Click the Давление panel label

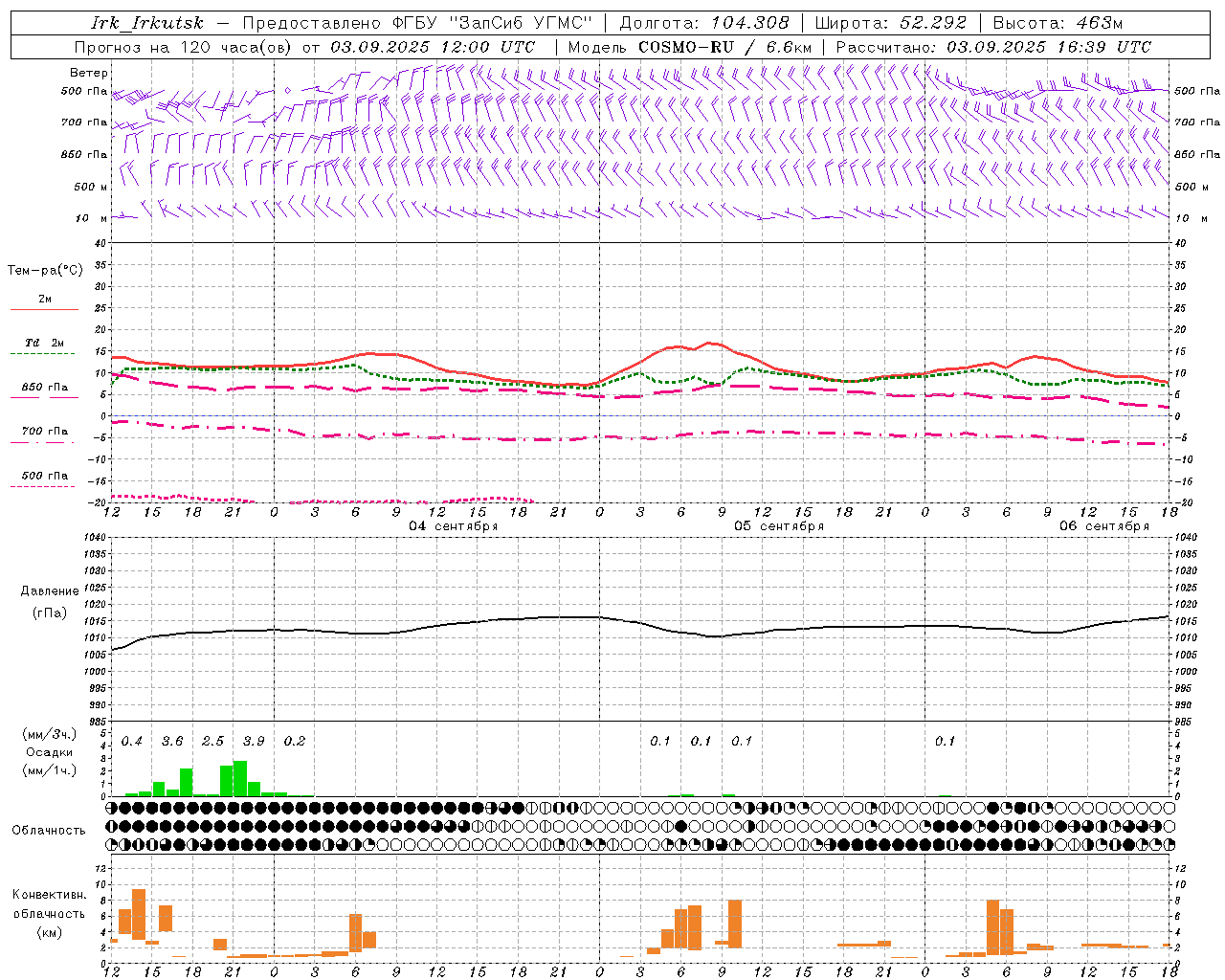click(50, 591)
